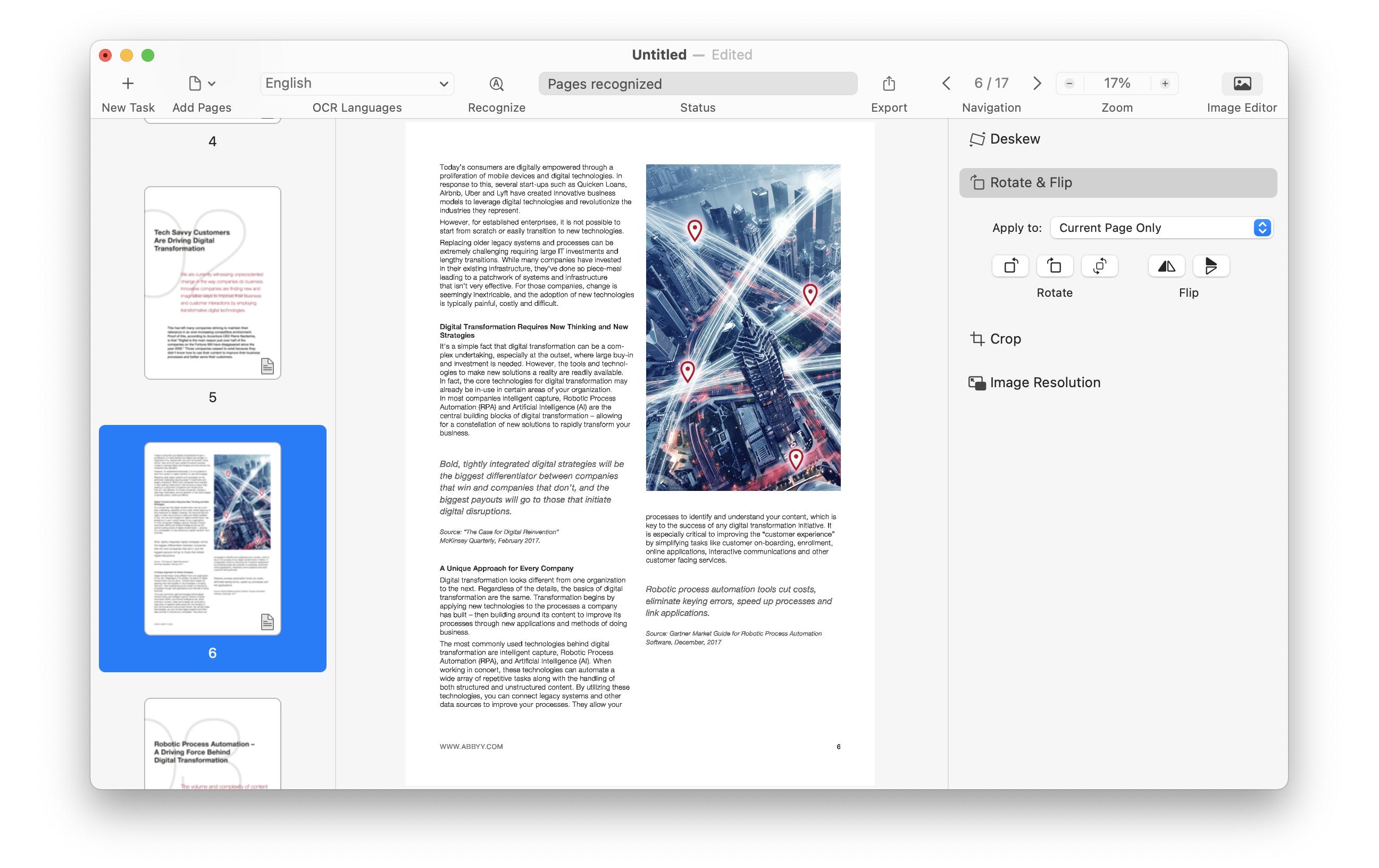Flip the page horizontally

coord(1166,266)
